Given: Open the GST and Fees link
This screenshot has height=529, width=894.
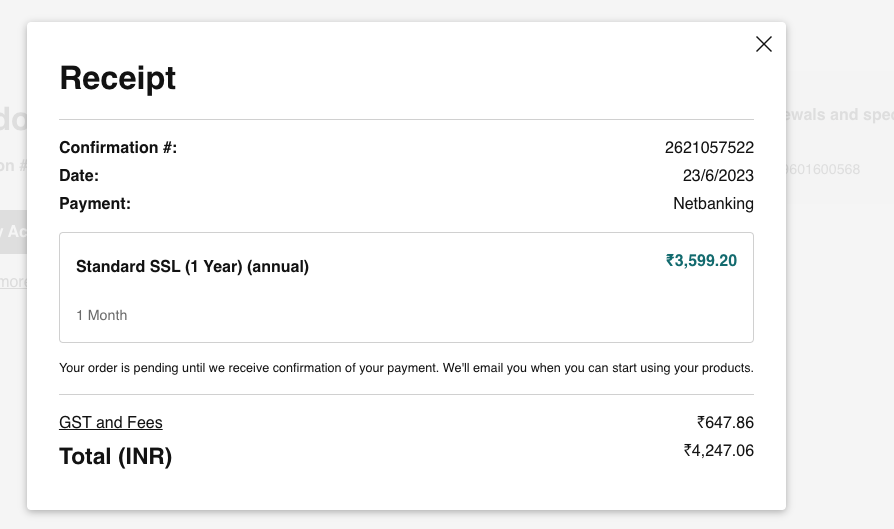Looking at the screenshot, I should click(111, 422).
